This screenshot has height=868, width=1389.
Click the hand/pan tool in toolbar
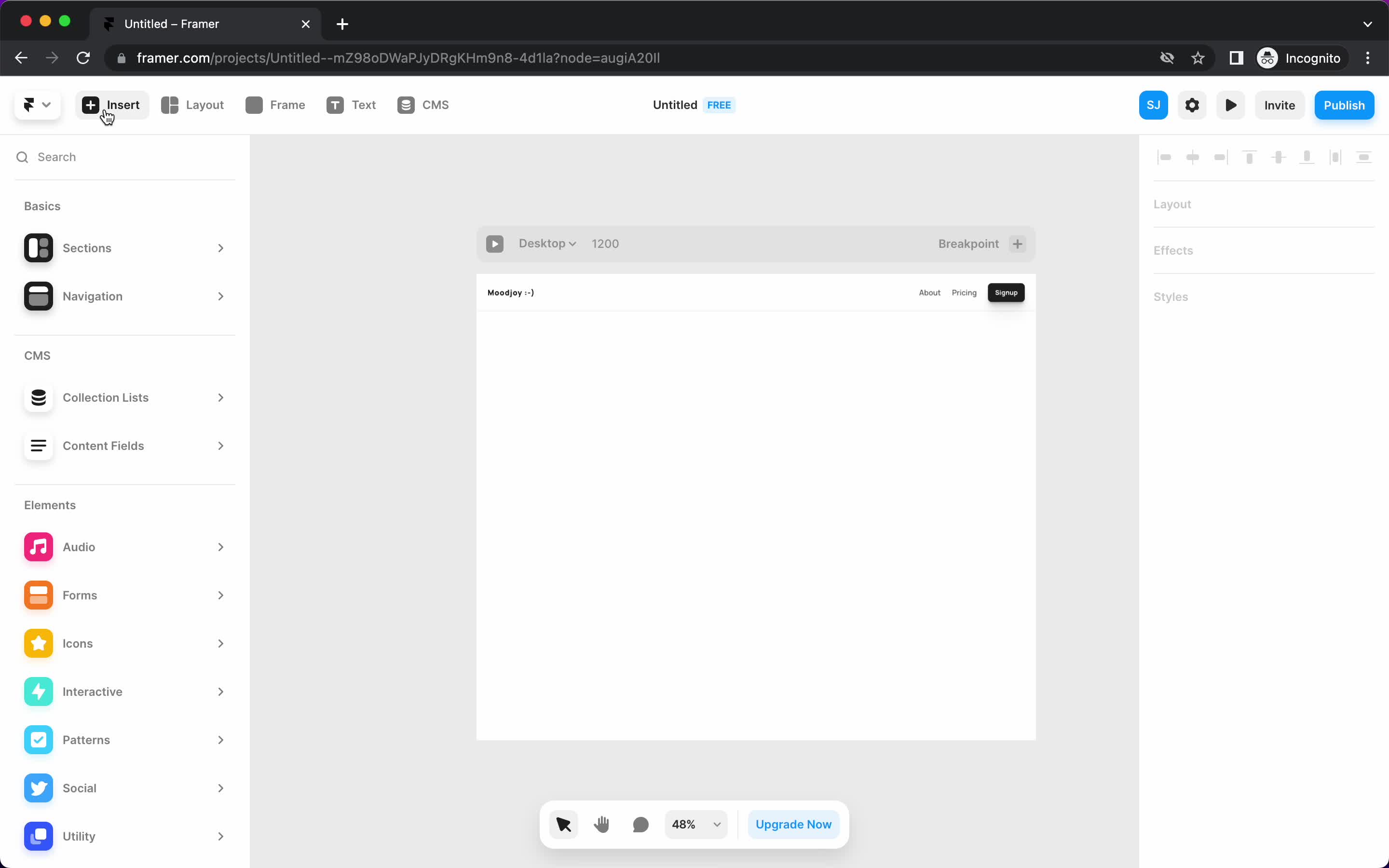[x=601, y=824]
